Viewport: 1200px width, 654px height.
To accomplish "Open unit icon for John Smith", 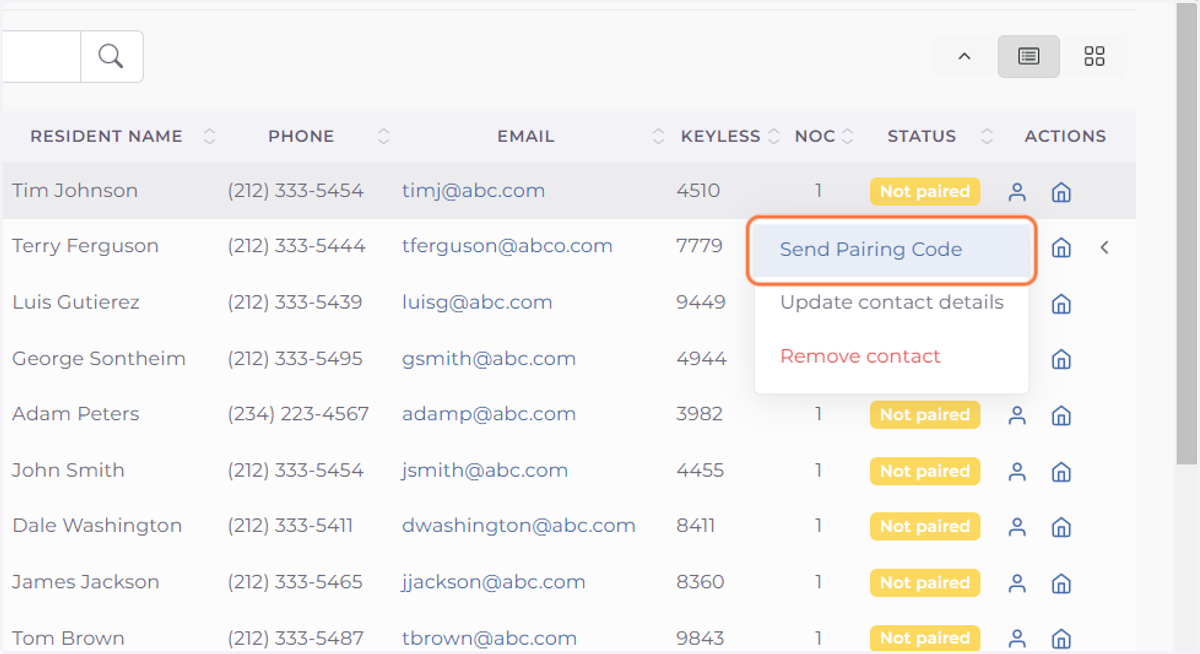I will pos(1062,471).
